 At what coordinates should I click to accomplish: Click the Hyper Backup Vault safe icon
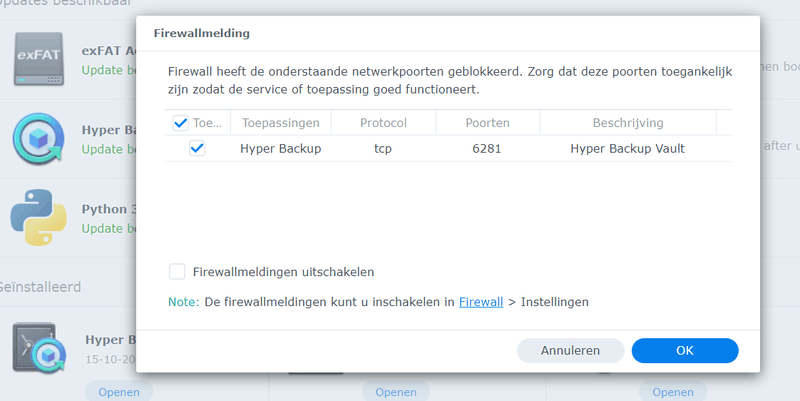click(x=39, y=347)
